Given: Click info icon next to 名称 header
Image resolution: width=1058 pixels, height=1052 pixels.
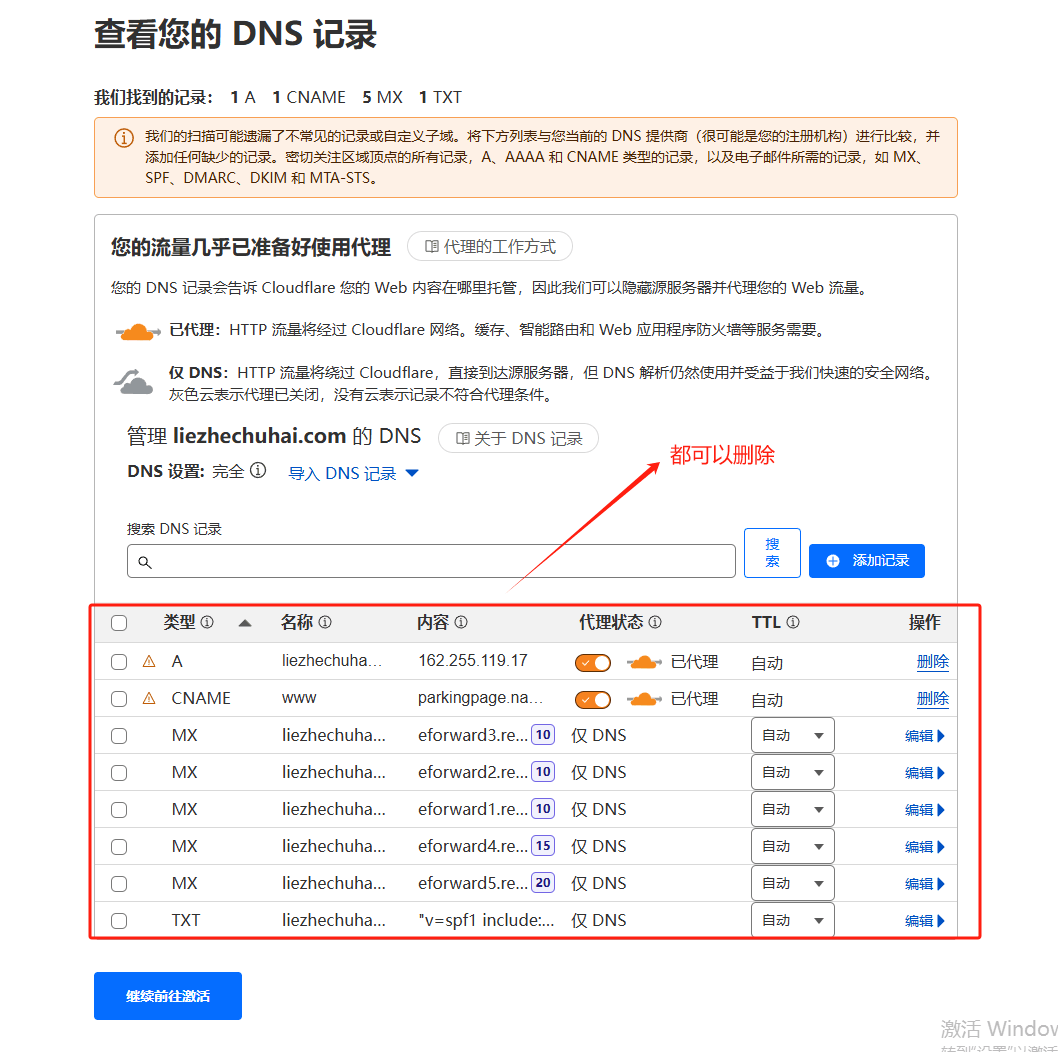Looking at the screenshot, I should pos(325,622).
